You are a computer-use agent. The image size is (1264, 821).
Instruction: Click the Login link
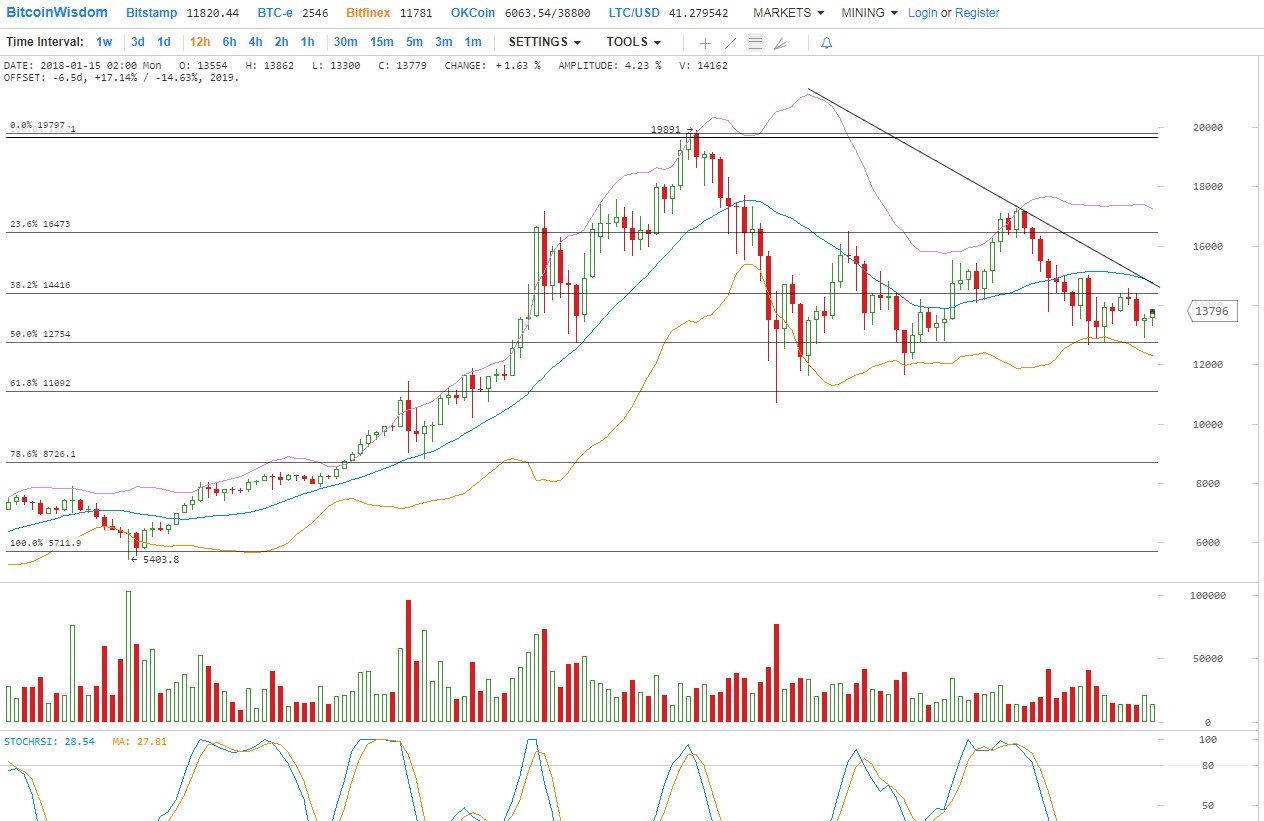click(922, 13)
